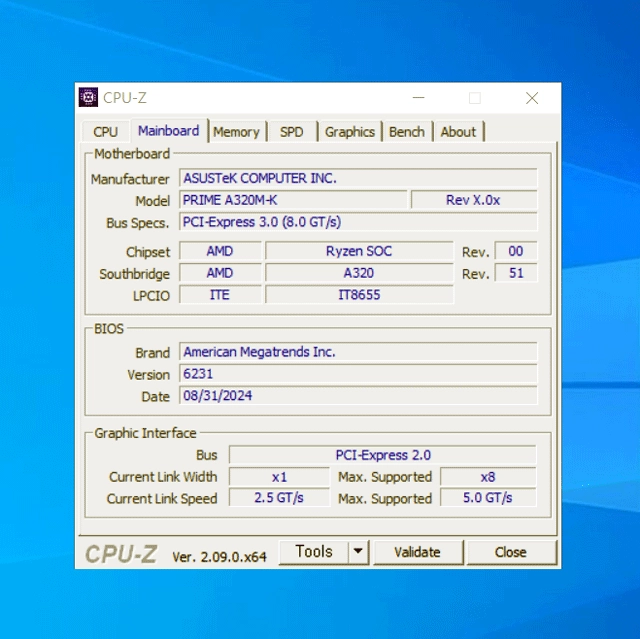Click the Graphic Interface group title
This screenshot has height=639, width=640.
(x=145, y=433)
